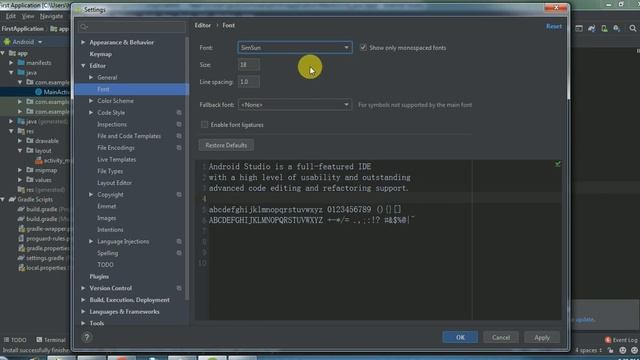Click the Reset link
Image resolution: width=640 pixels, height=360 pixels.
pos(554,27)
